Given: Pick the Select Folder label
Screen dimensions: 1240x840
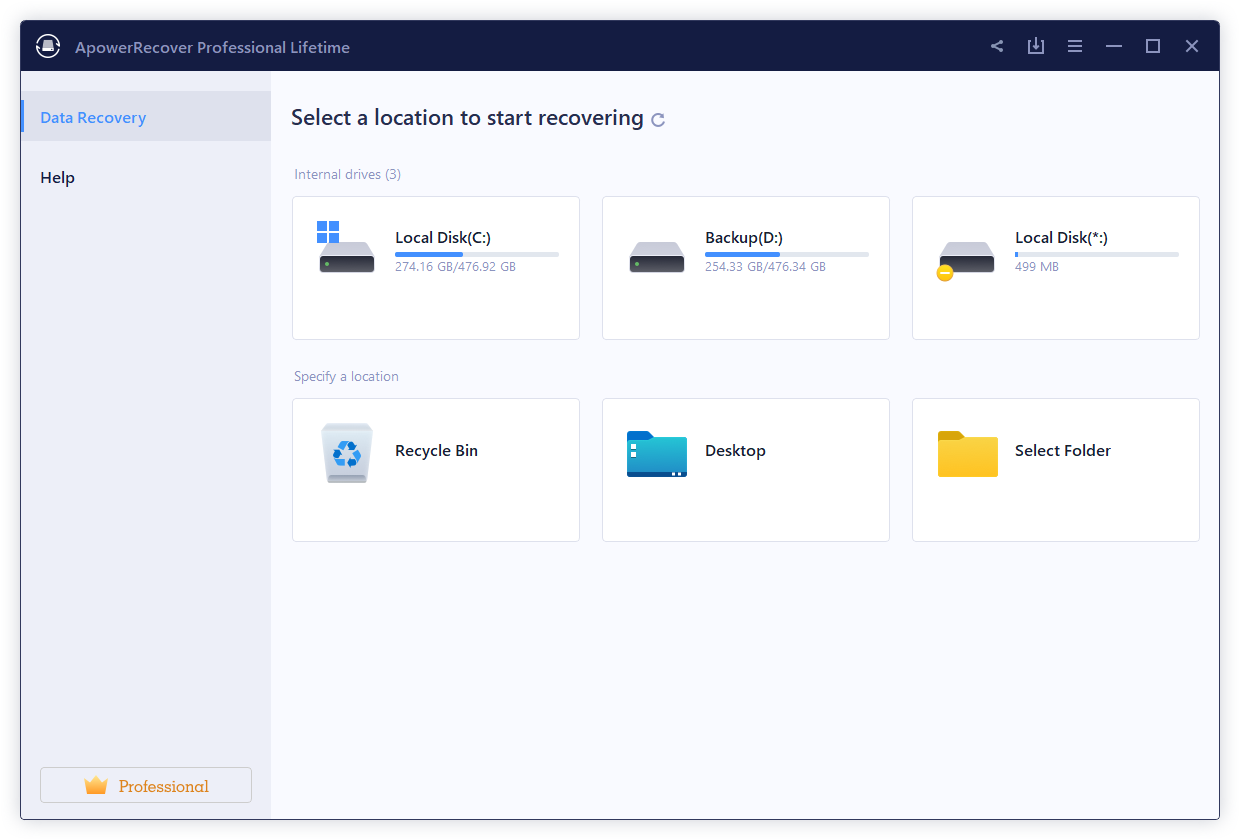Looking at the screenshot, I should [x=1063, y=450].
